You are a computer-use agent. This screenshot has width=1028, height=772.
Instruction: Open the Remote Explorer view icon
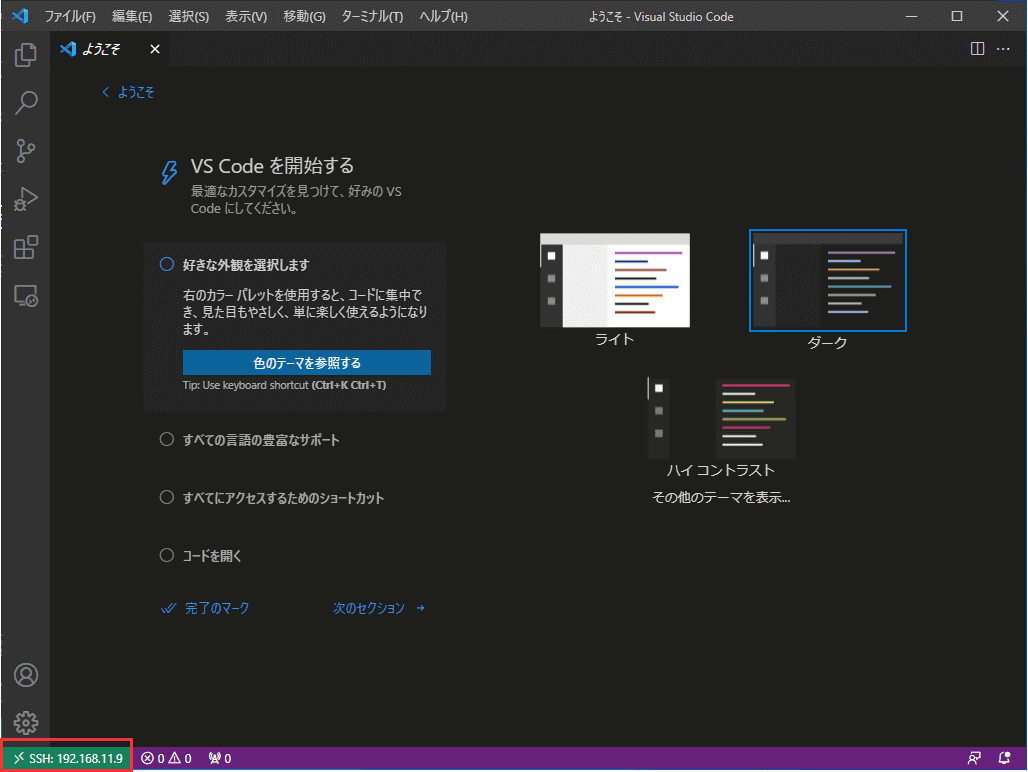coord(26,296)
